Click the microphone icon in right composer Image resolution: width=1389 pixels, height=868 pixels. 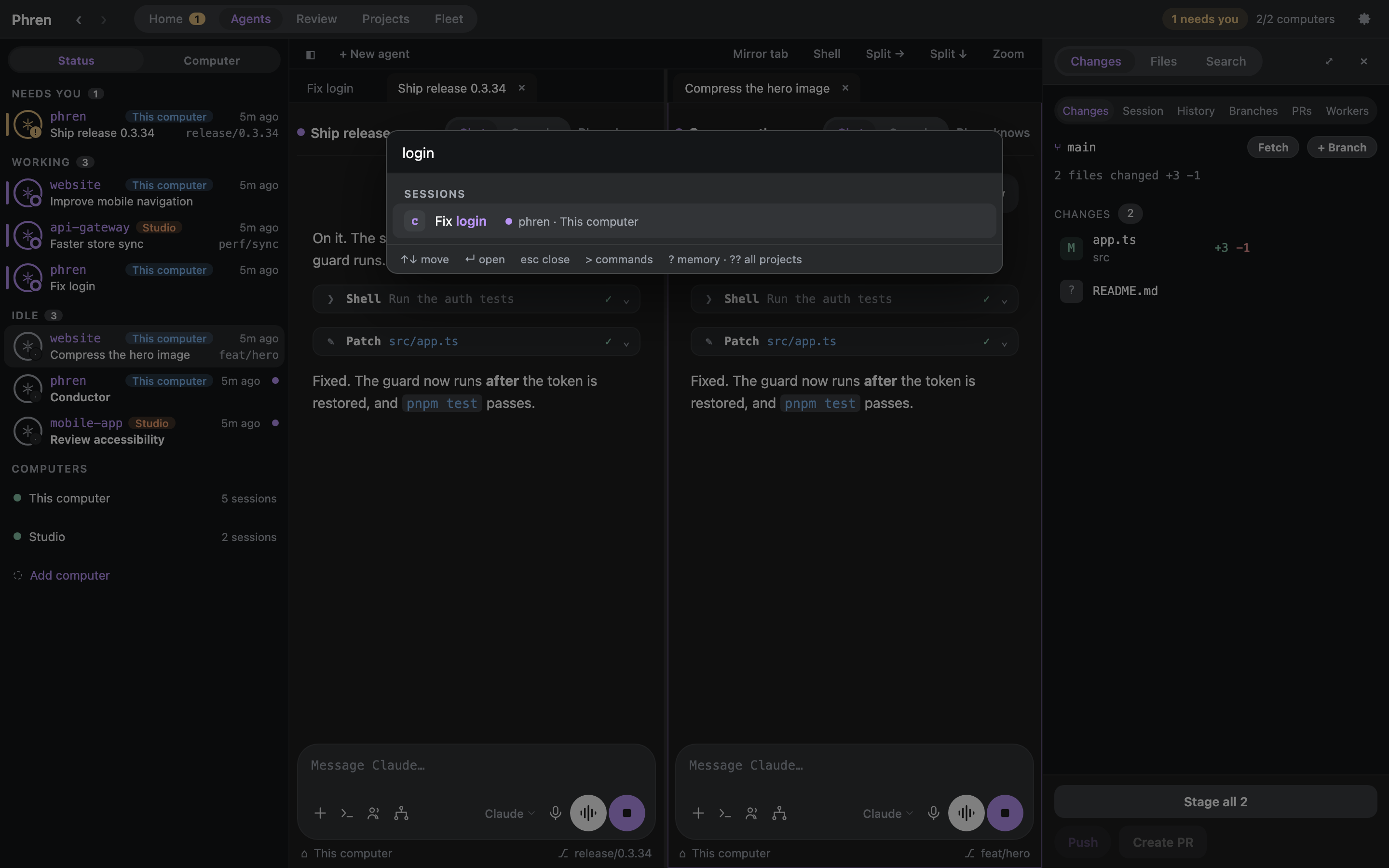point(933,813)
